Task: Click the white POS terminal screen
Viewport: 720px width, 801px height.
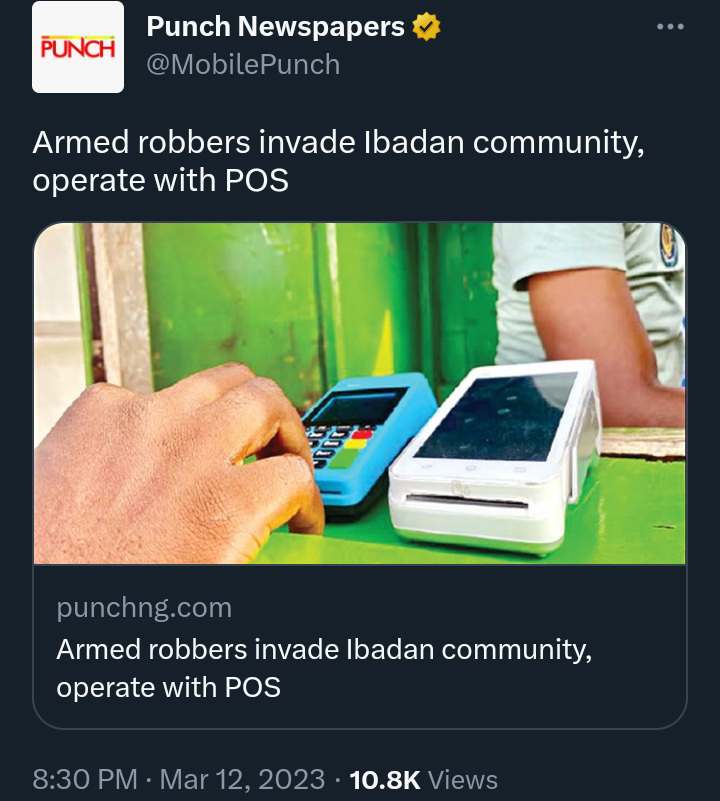Action: point(497,415)
